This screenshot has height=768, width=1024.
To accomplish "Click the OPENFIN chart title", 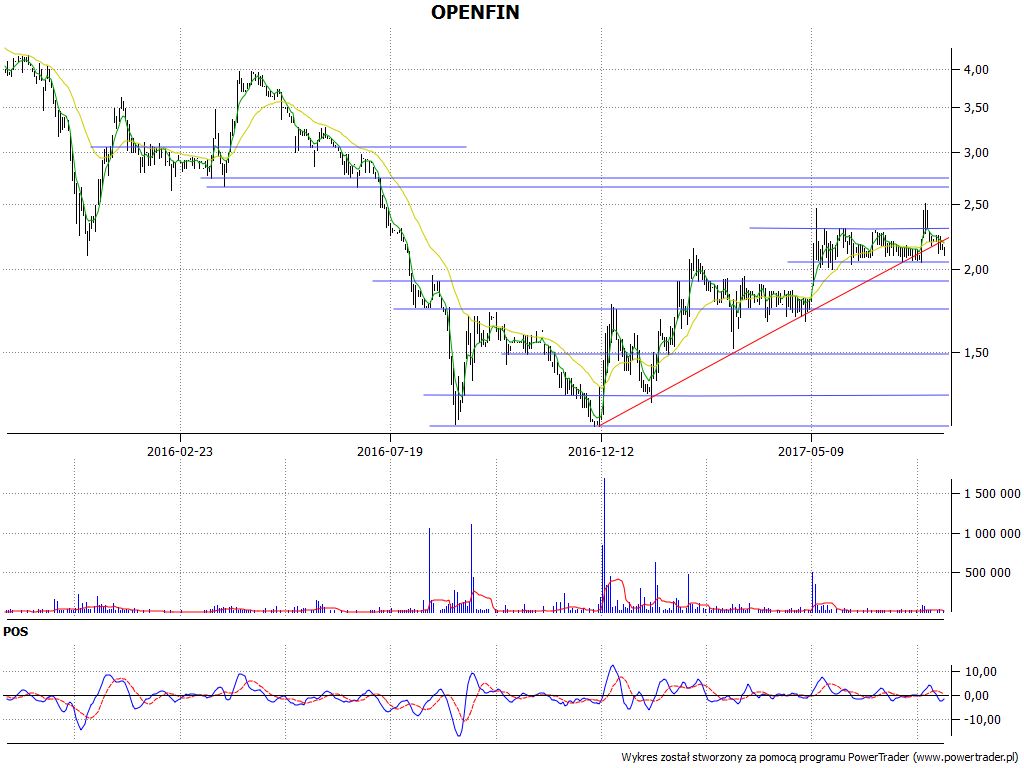I will [475, 12].
